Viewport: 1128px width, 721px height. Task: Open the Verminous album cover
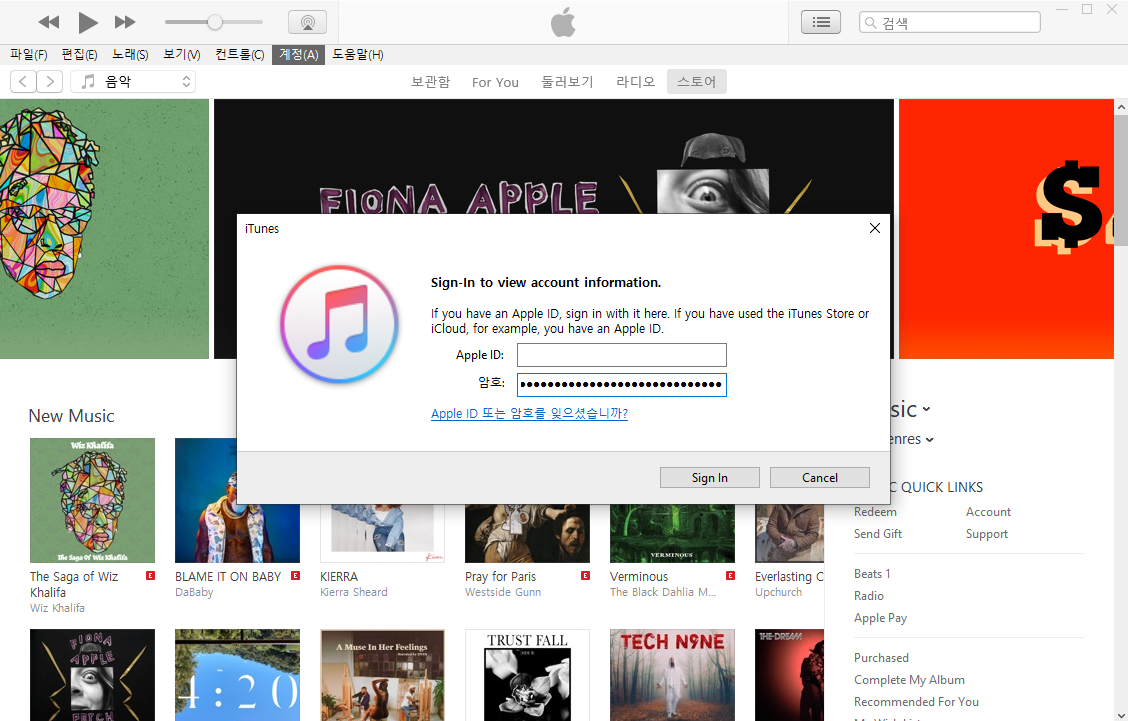pos(673,533)
